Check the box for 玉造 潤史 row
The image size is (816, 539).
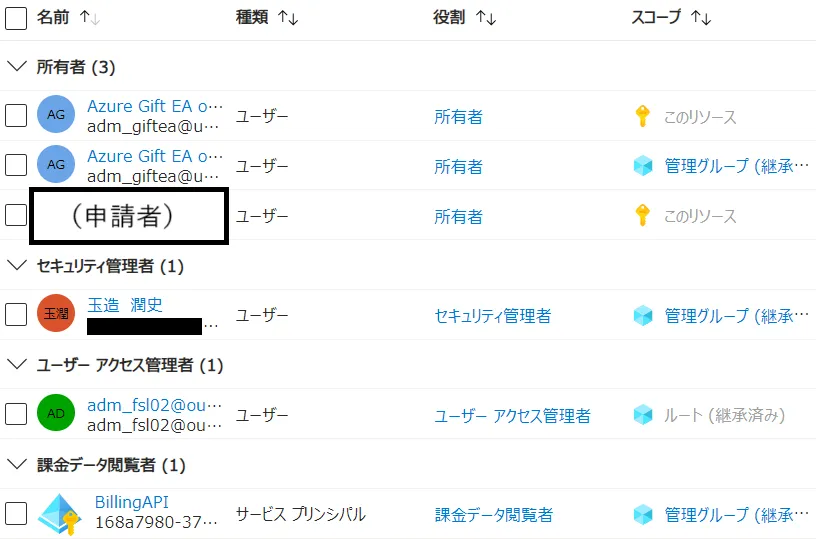[16, 314]
